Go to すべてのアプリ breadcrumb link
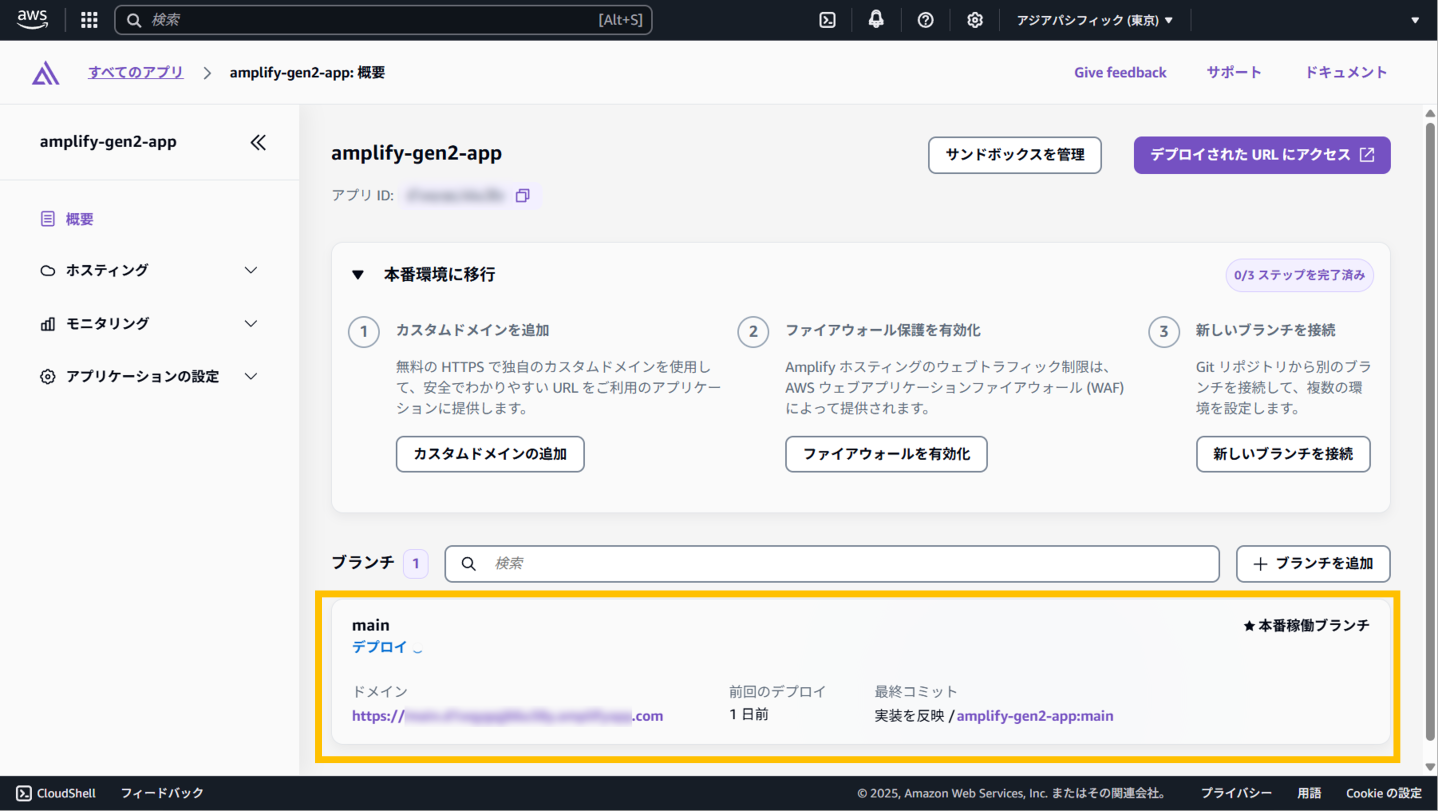The height and width of the screenshot is (811, 1438). pyautogui.click(x=136, y=73)
